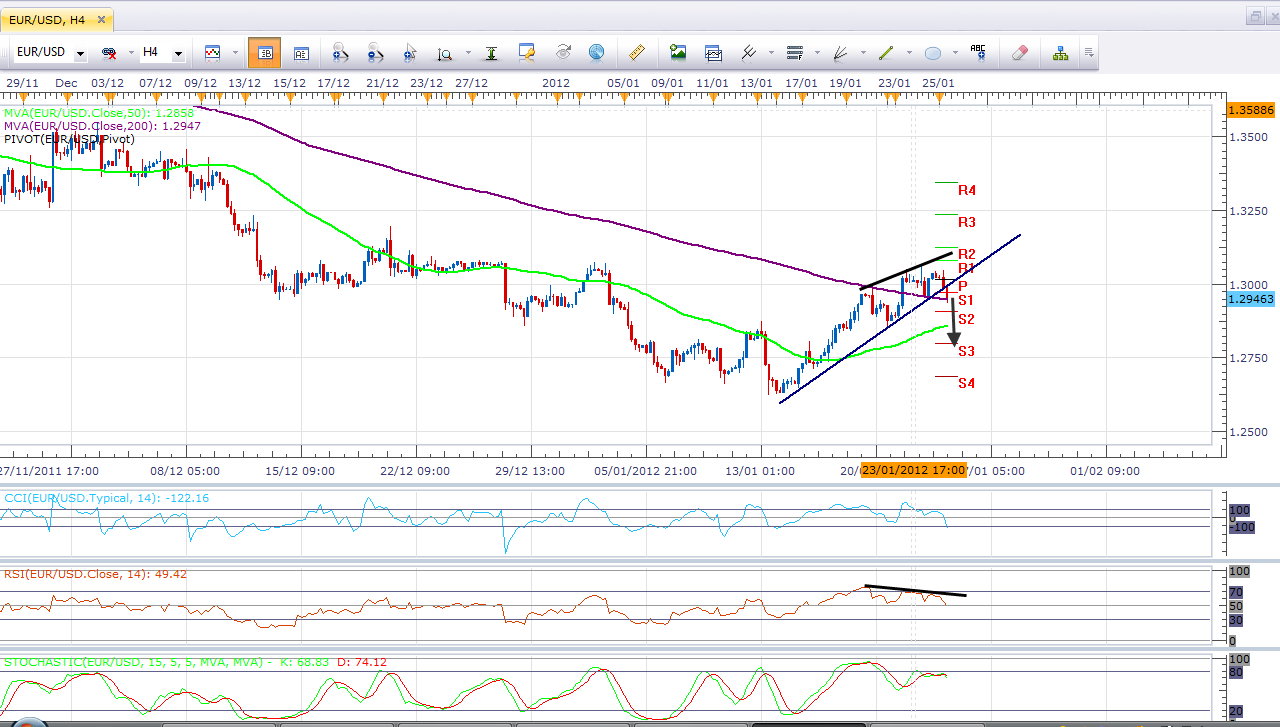Click the green vertical auto-scale icon

pyautogui.click(x=492, y=53)
